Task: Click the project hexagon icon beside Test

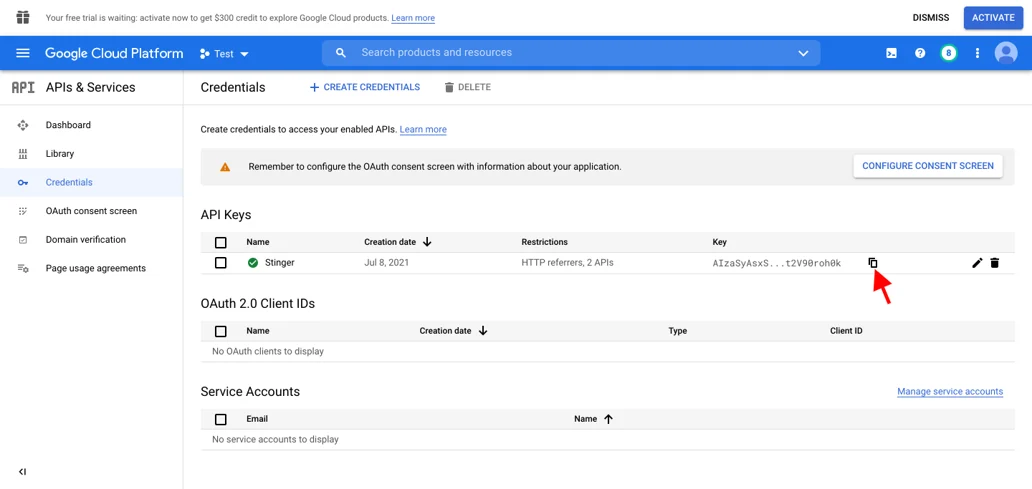Action: point(205,54)
